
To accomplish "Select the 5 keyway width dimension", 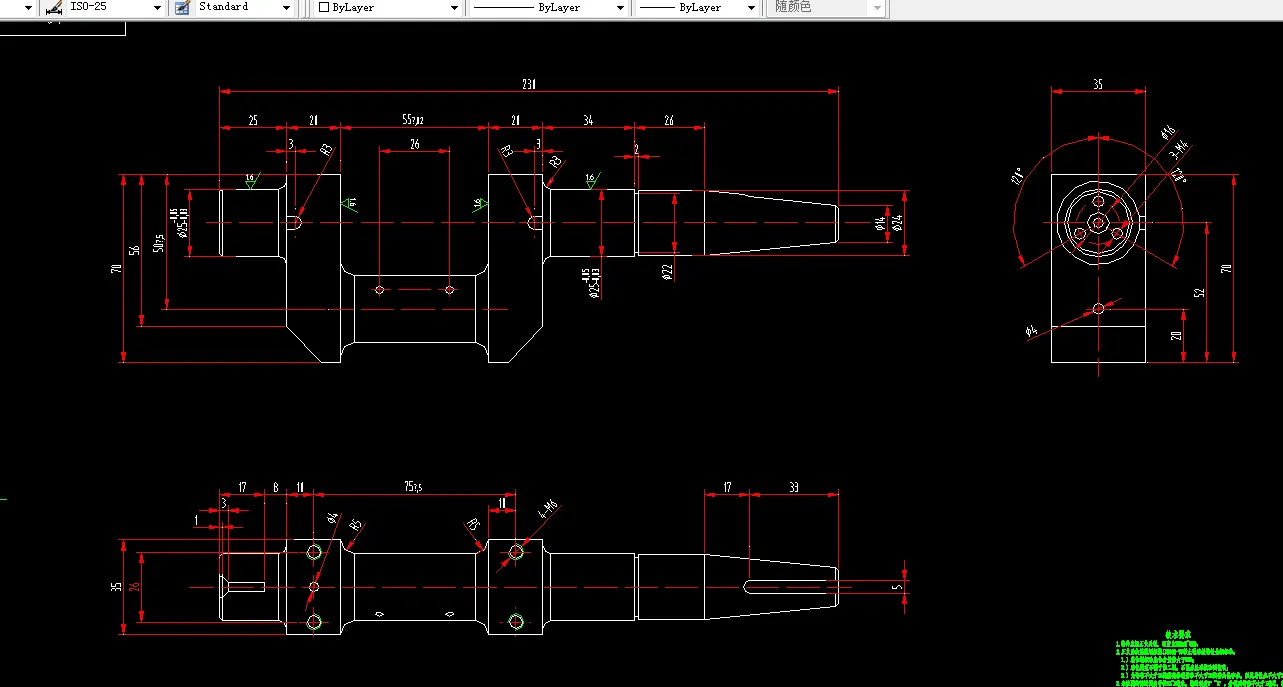I will pos(897,586).
